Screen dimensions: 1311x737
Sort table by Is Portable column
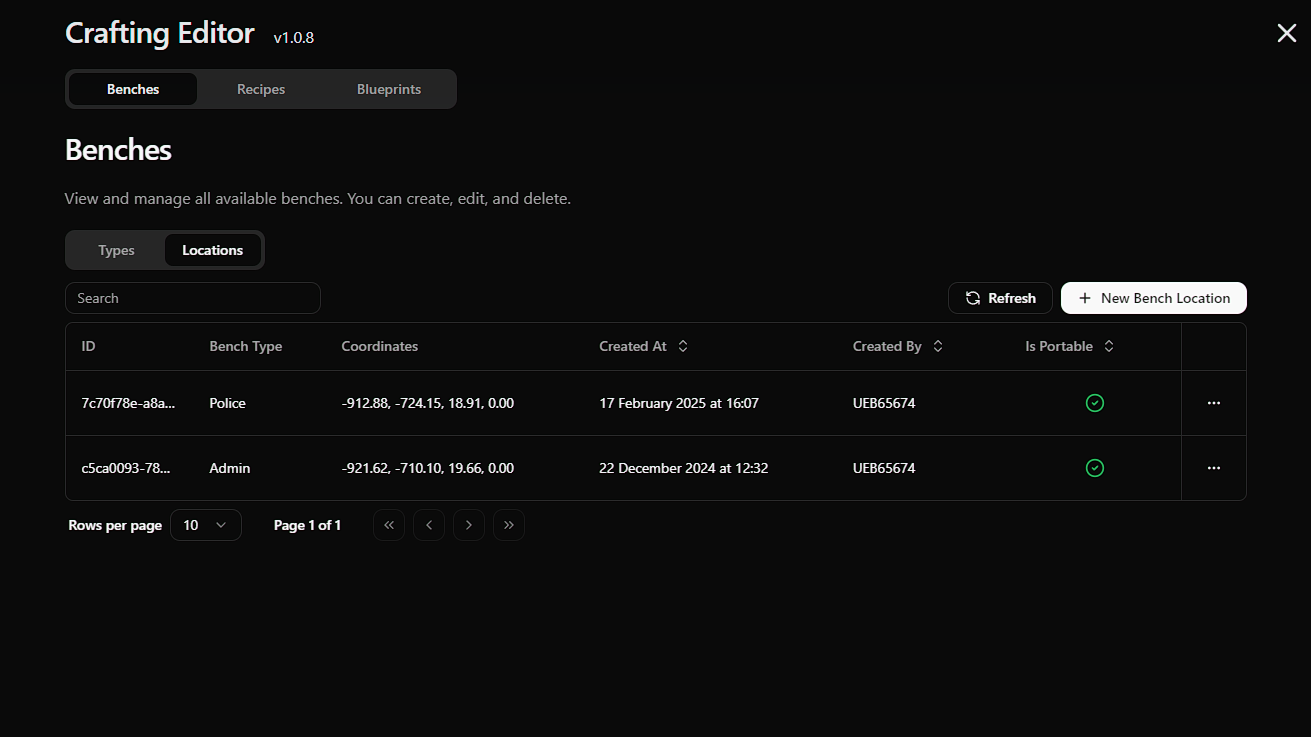[x=1069, y=346]
